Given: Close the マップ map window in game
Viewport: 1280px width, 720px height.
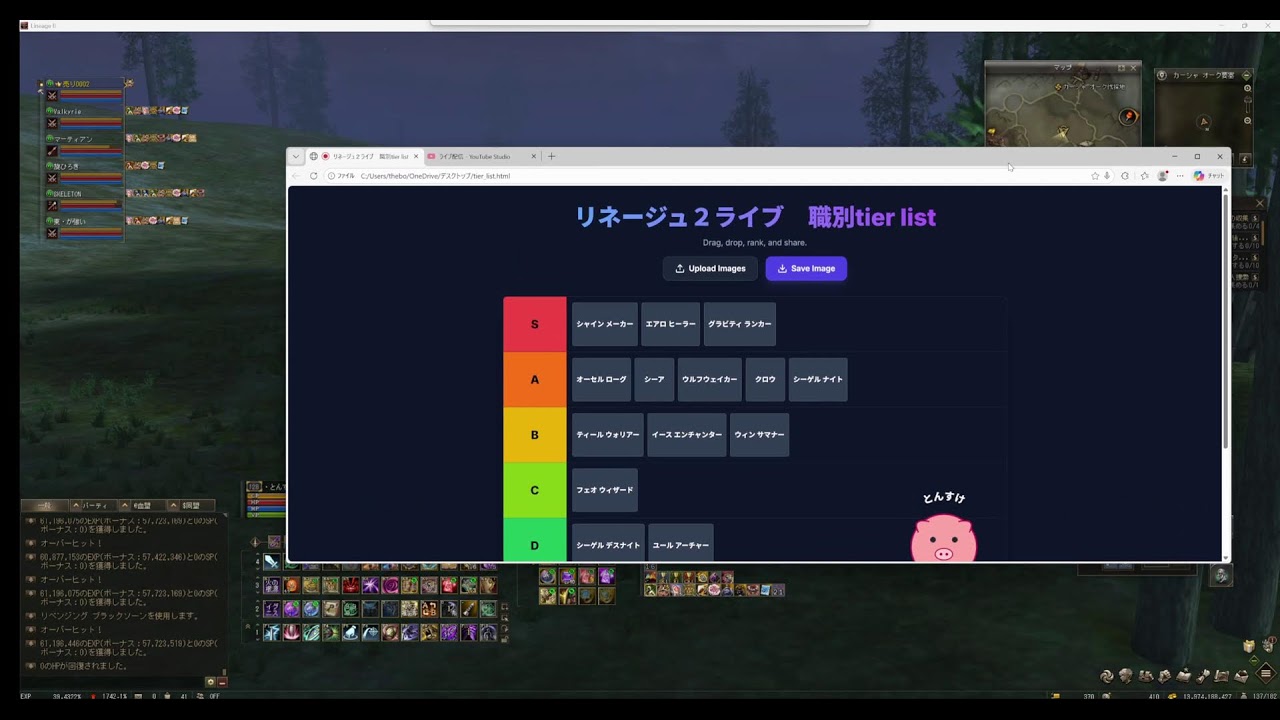Looking at the screenshot, I should [x=1133, y=68].
